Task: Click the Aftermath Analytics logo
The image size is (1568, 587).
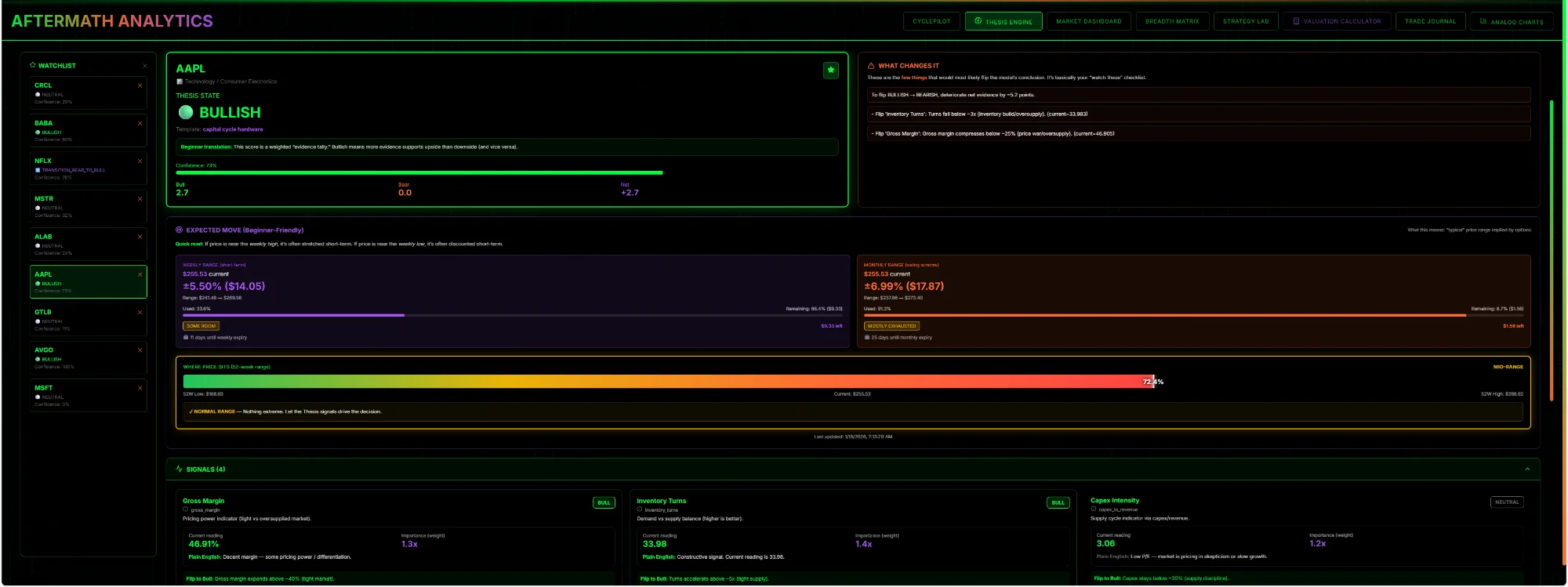Action: [x=112, y=21]
